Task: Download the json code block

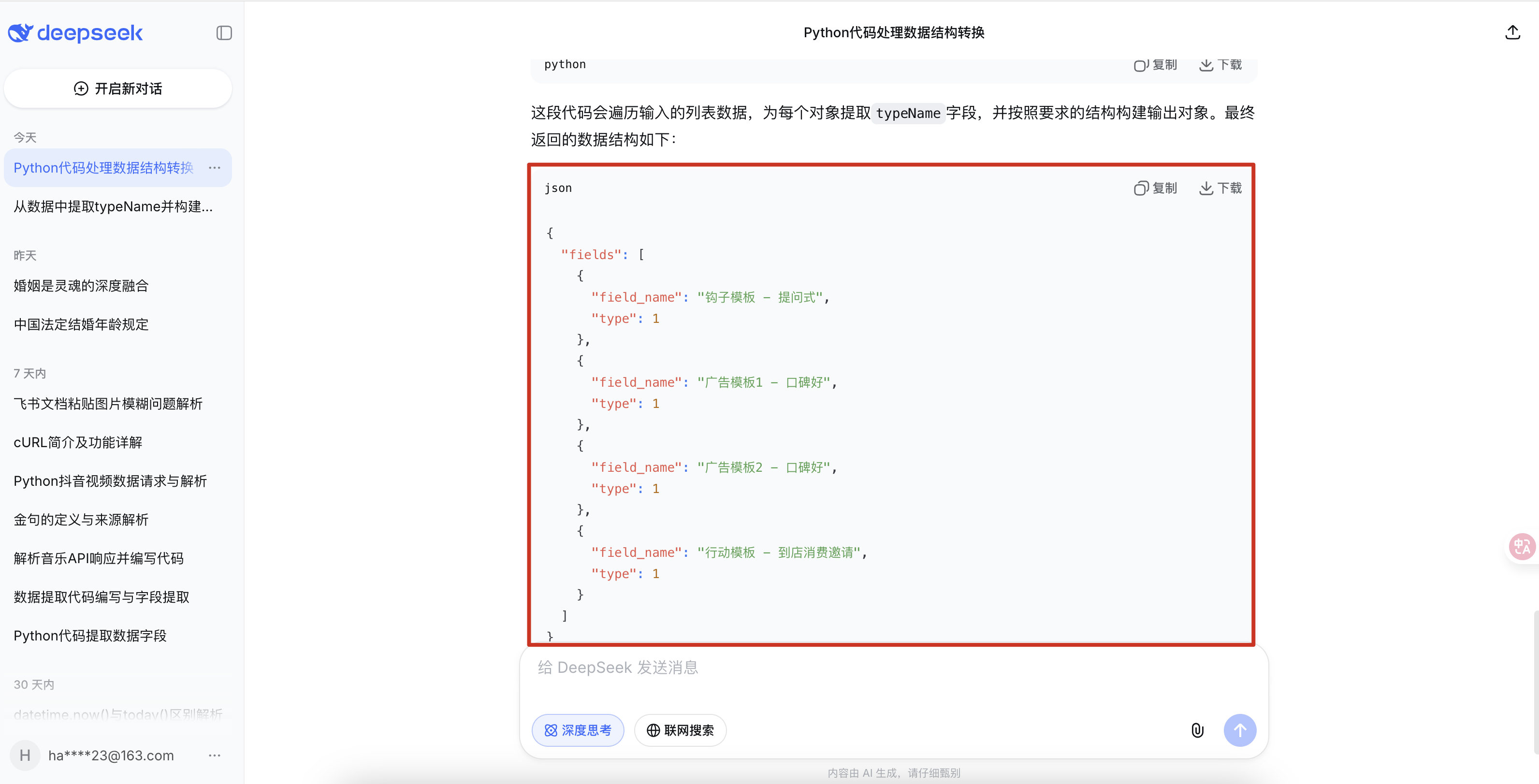Action: pos(1220,188)
